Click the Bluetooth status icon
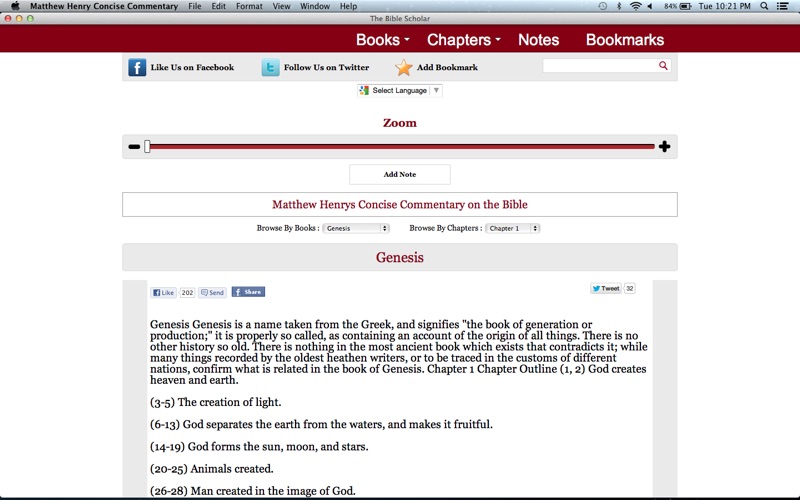 coord(619,6)
